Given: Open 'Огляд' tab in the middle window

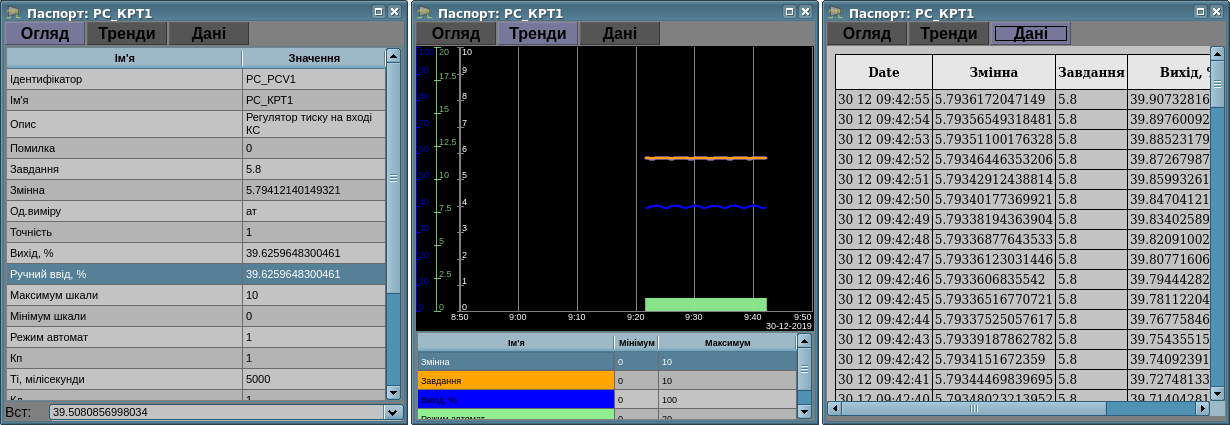Looking at the screenshot, I should 456,33.
